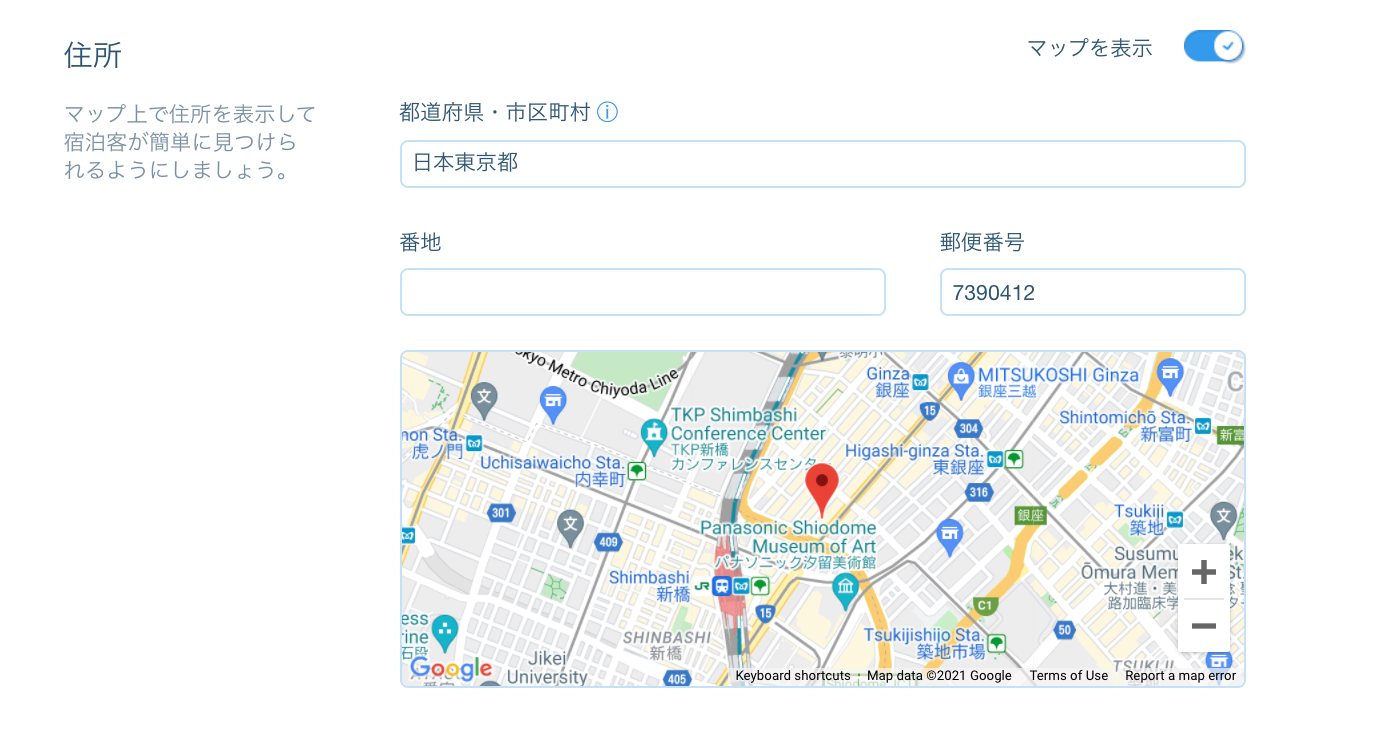This screenshot has height=734, width=1386.
Task: Click the Tsukijishijo station icon
Action: [996, 643]
